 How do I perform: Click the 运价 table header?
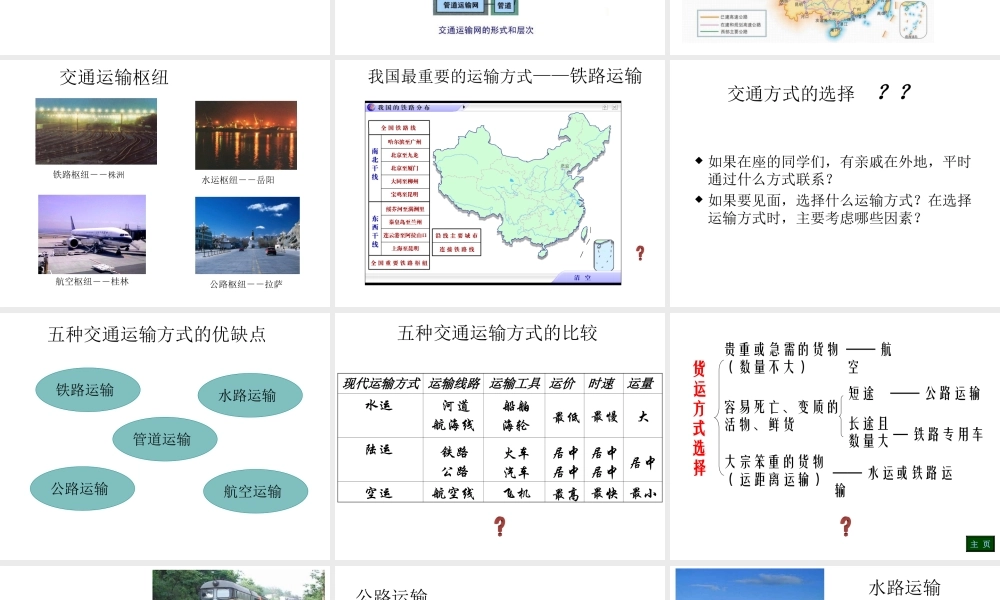[562, 384]
